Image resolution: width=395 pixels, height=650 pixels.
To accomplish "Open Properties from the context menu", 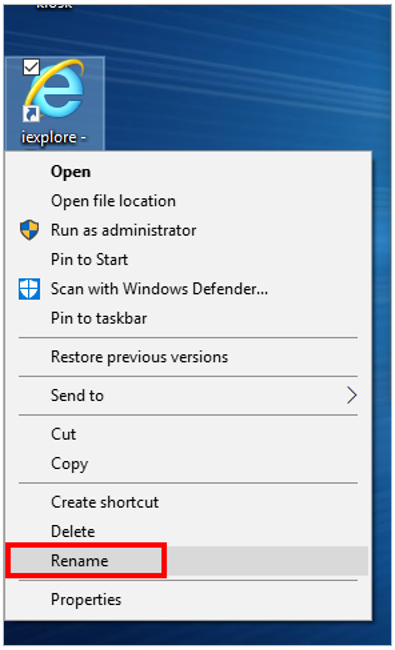I will coord(86,599).
